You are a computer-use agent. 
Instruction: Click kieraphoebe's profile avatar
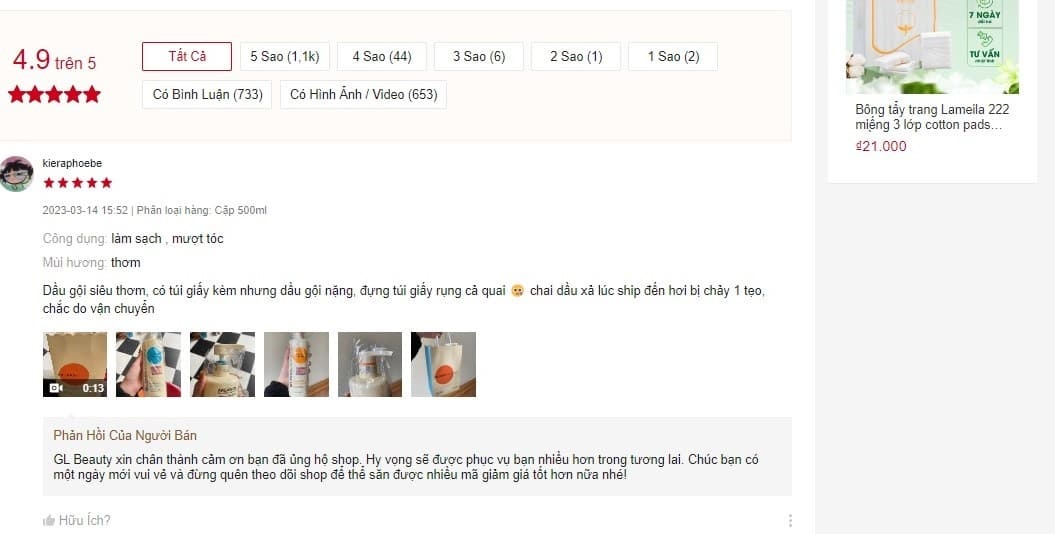click(16, 174)
